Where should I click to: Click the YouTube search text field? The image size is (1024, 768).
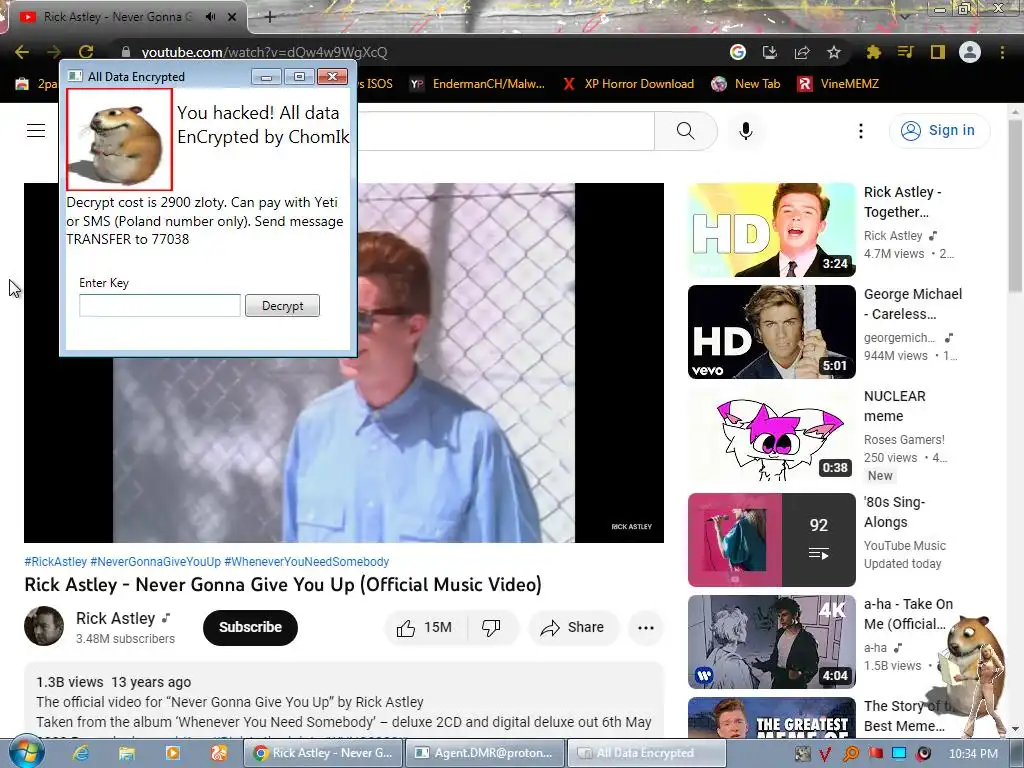pyautogui.click(x=506, y=131)
